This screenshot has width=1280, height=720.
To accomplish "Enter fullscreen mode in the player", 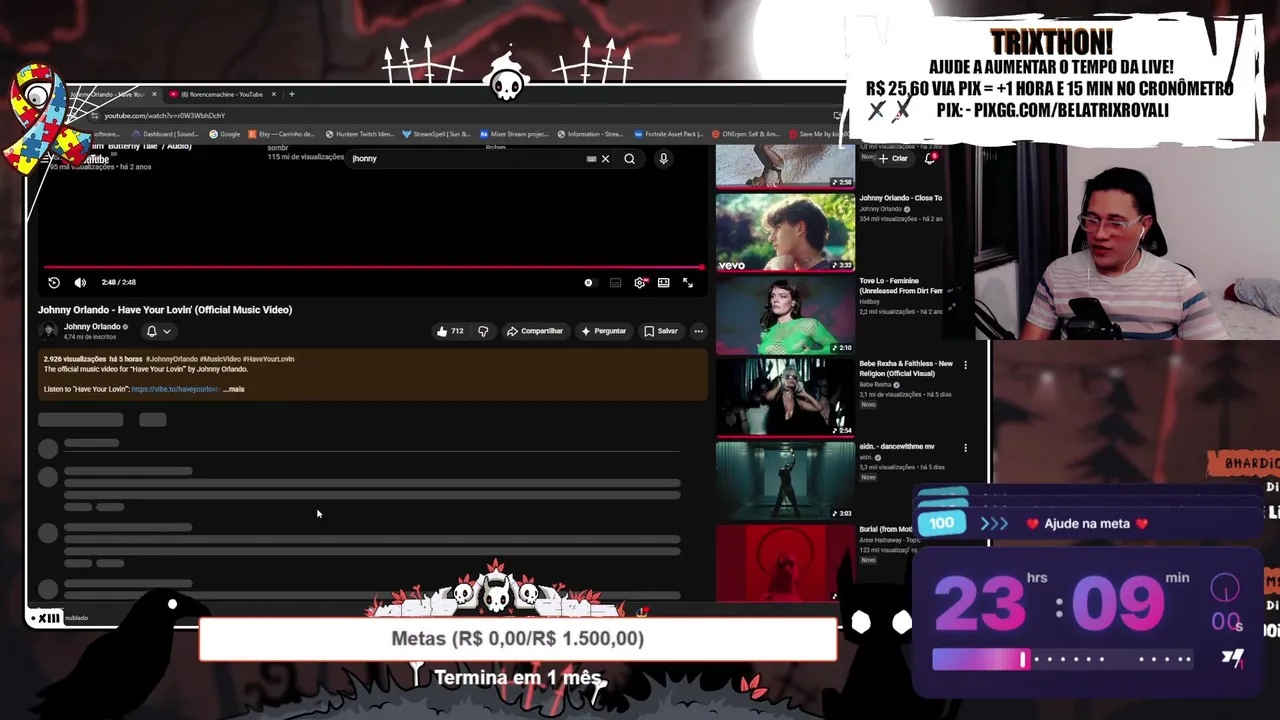I will [x=688, y=283].
